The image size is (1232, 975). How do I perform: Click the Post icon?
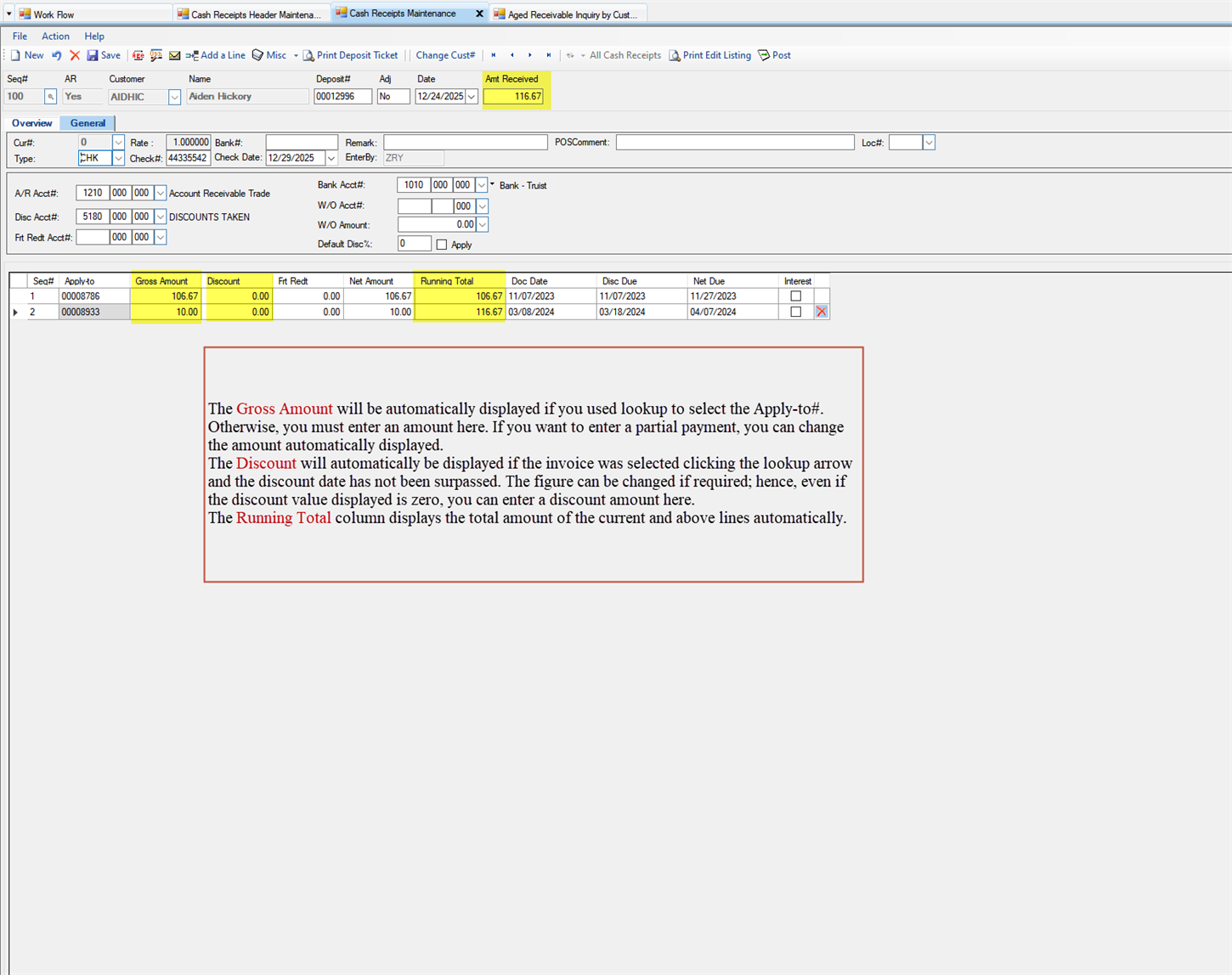click(x=774, y=55)
